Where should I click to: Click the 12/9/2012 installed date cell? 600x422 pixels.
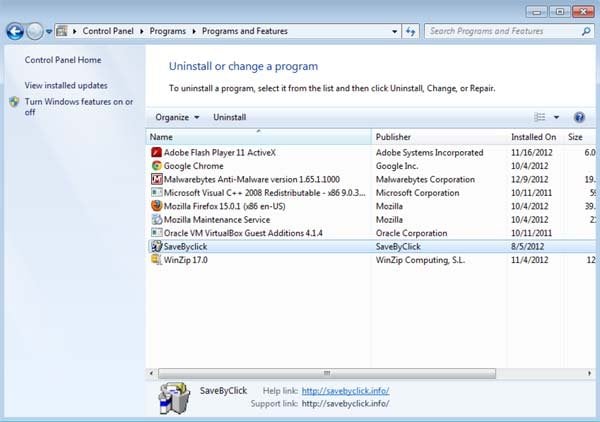(530, 179)
